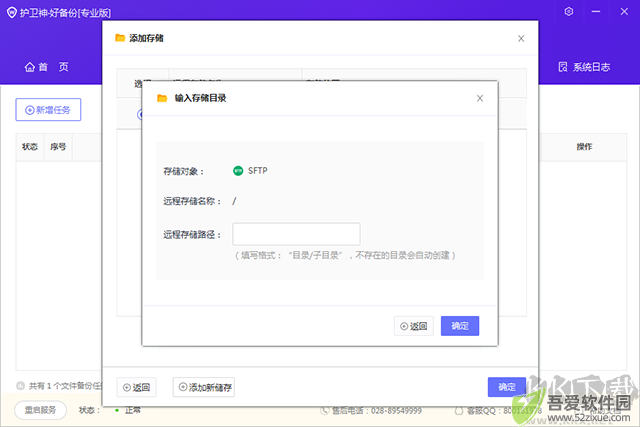Click 返回 at bottom of 添加存储 dialog

point(136,387)
